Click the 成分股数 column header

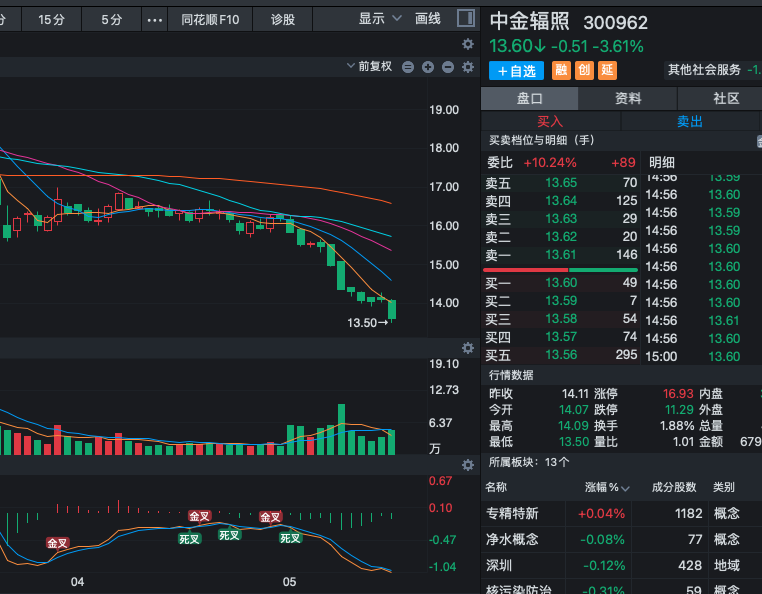[x=674, y=487]
